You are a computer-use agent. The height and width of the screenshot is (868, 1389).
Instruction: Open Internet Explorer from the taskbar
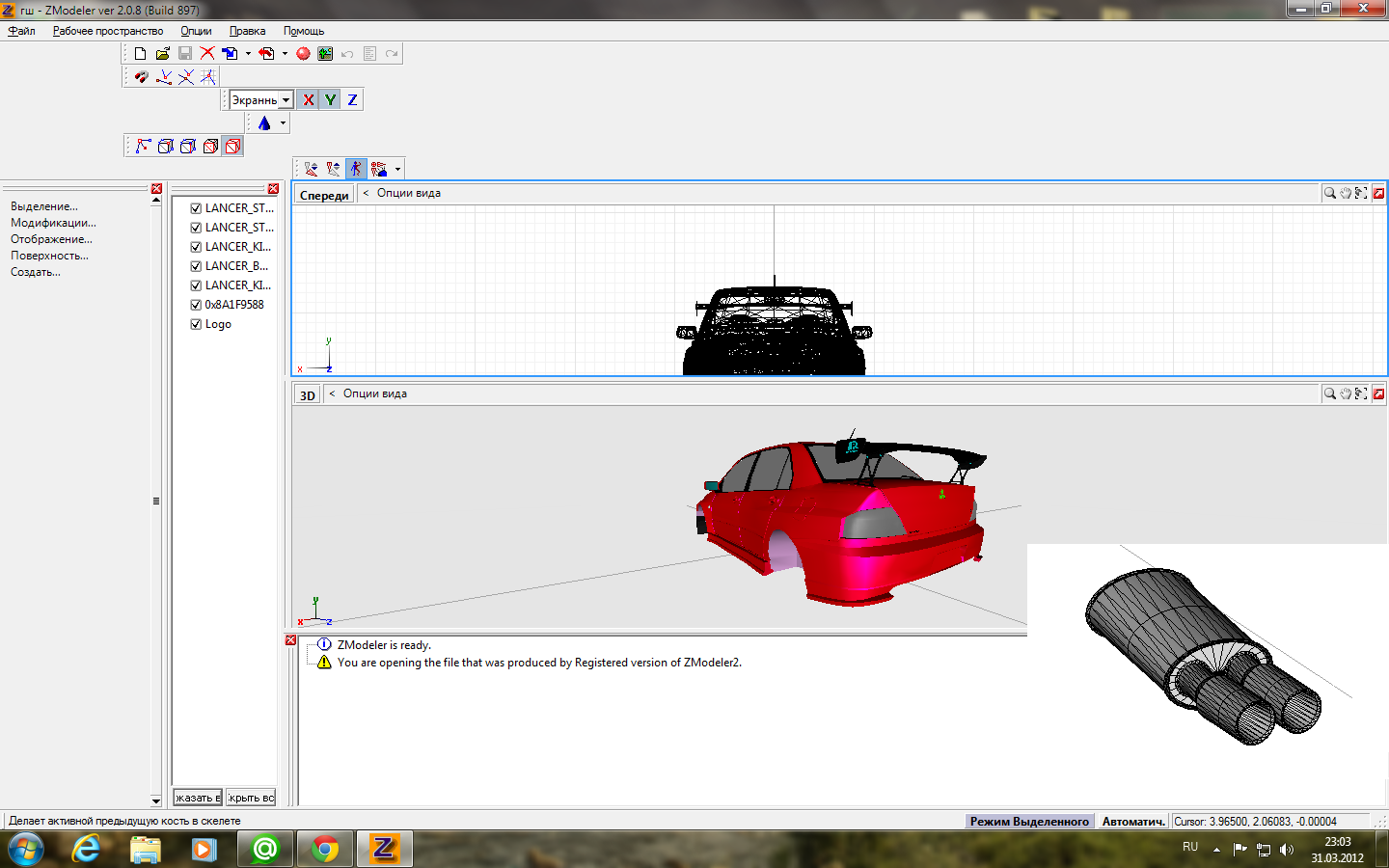pos(86,849)
